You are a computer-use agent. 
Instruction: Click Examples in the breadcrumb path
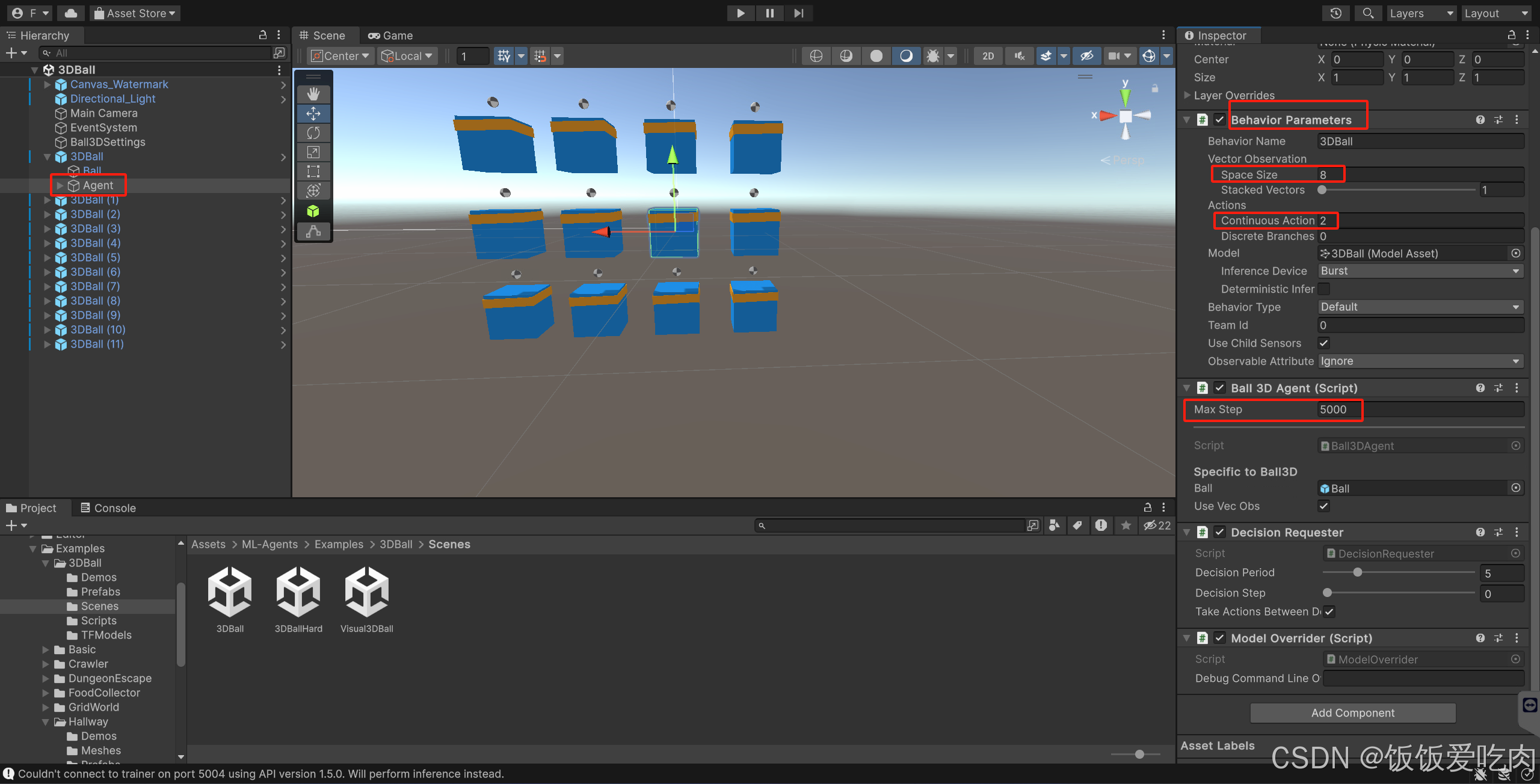click(x=339, y=544)
